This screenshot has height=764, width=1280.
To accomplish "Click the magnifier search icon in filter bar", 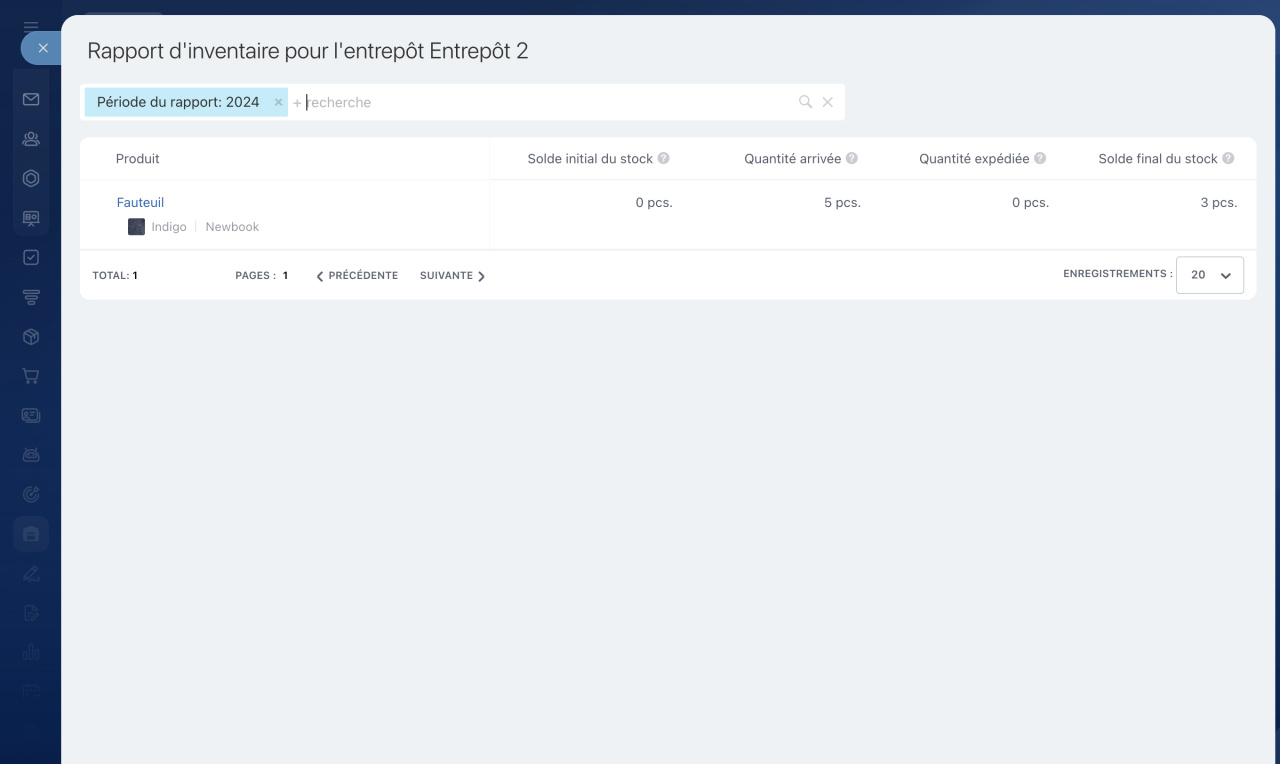I will click(805, 102).
